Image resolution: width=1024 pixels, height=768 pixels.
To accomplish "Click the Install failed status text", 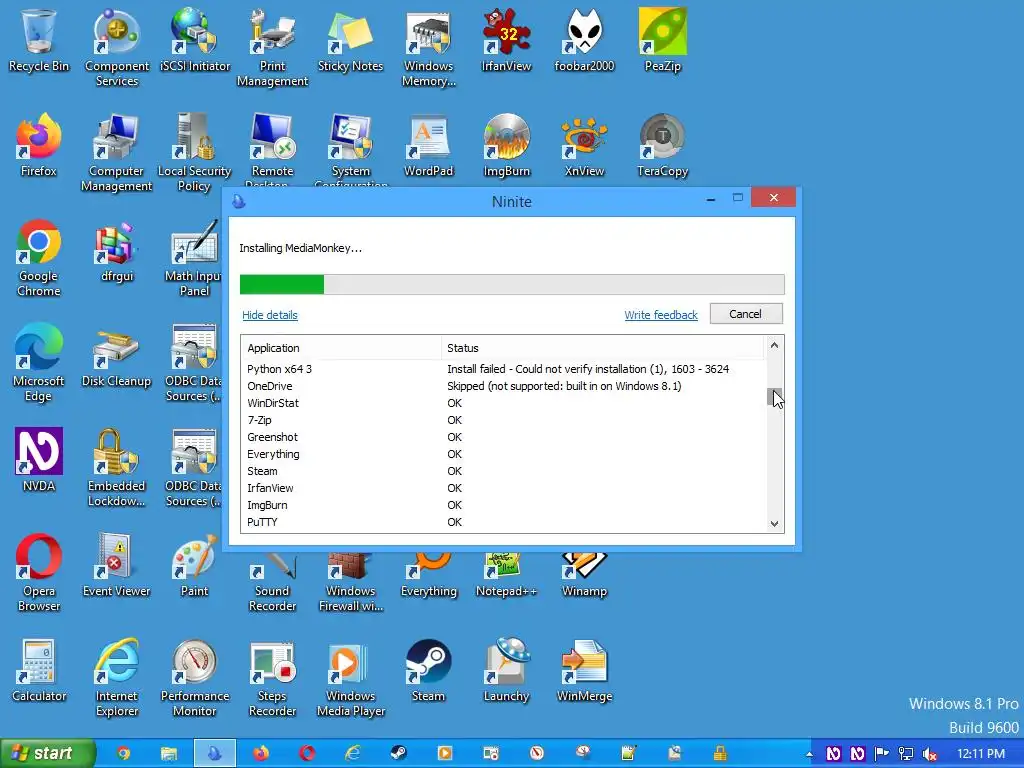I will (x=588, y=369).
